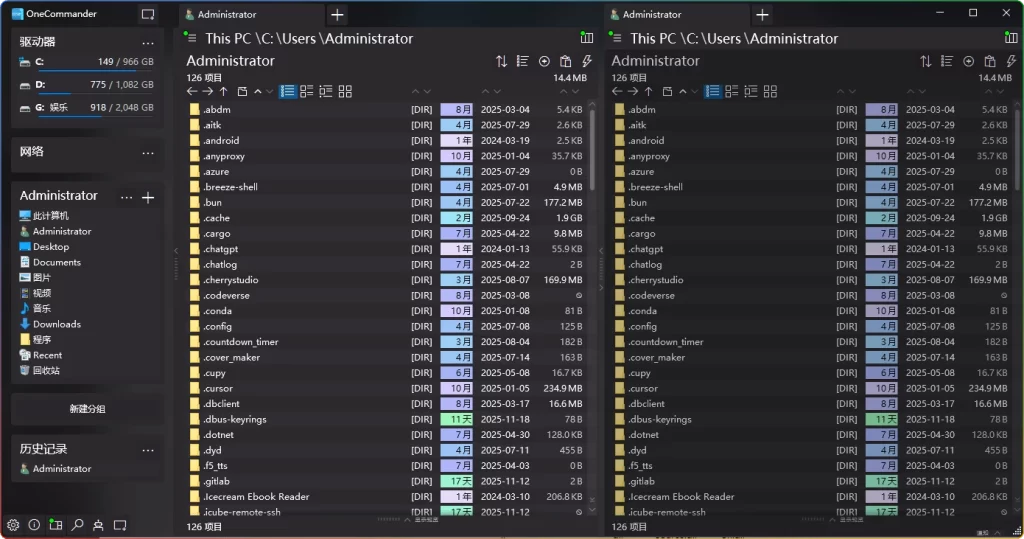The image size is (1024, 539).
Task: Go forward in left pane
Action: click(208, 91)
